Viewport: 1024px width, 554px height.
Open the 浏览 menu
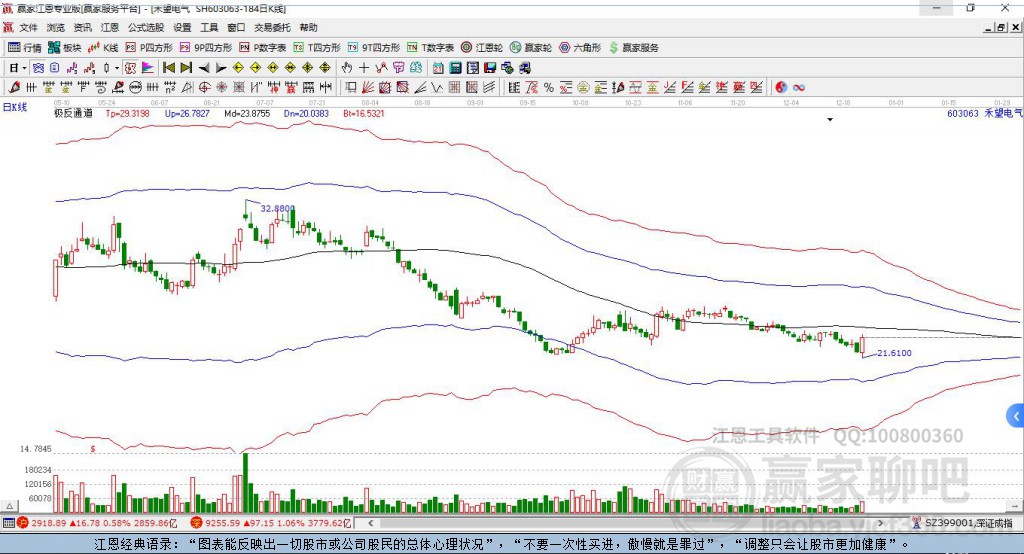(56, 27)
